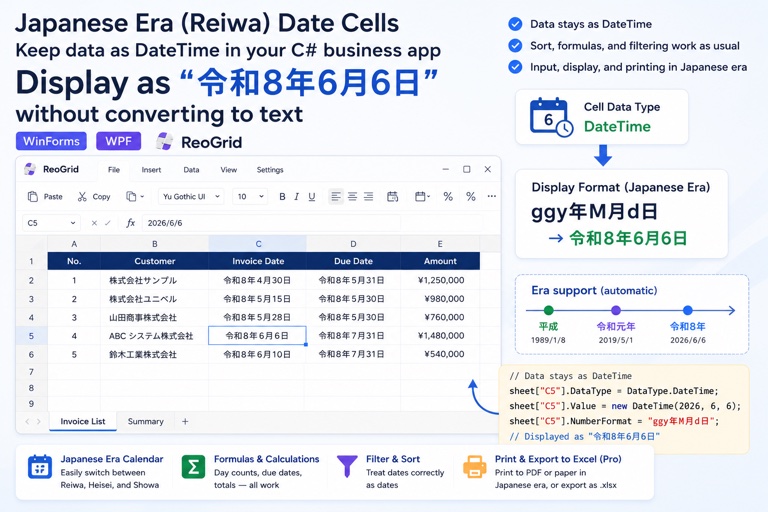Click the second percent icon
The image size is (768, 512).
pyautogui.click(x=471, y=196)
